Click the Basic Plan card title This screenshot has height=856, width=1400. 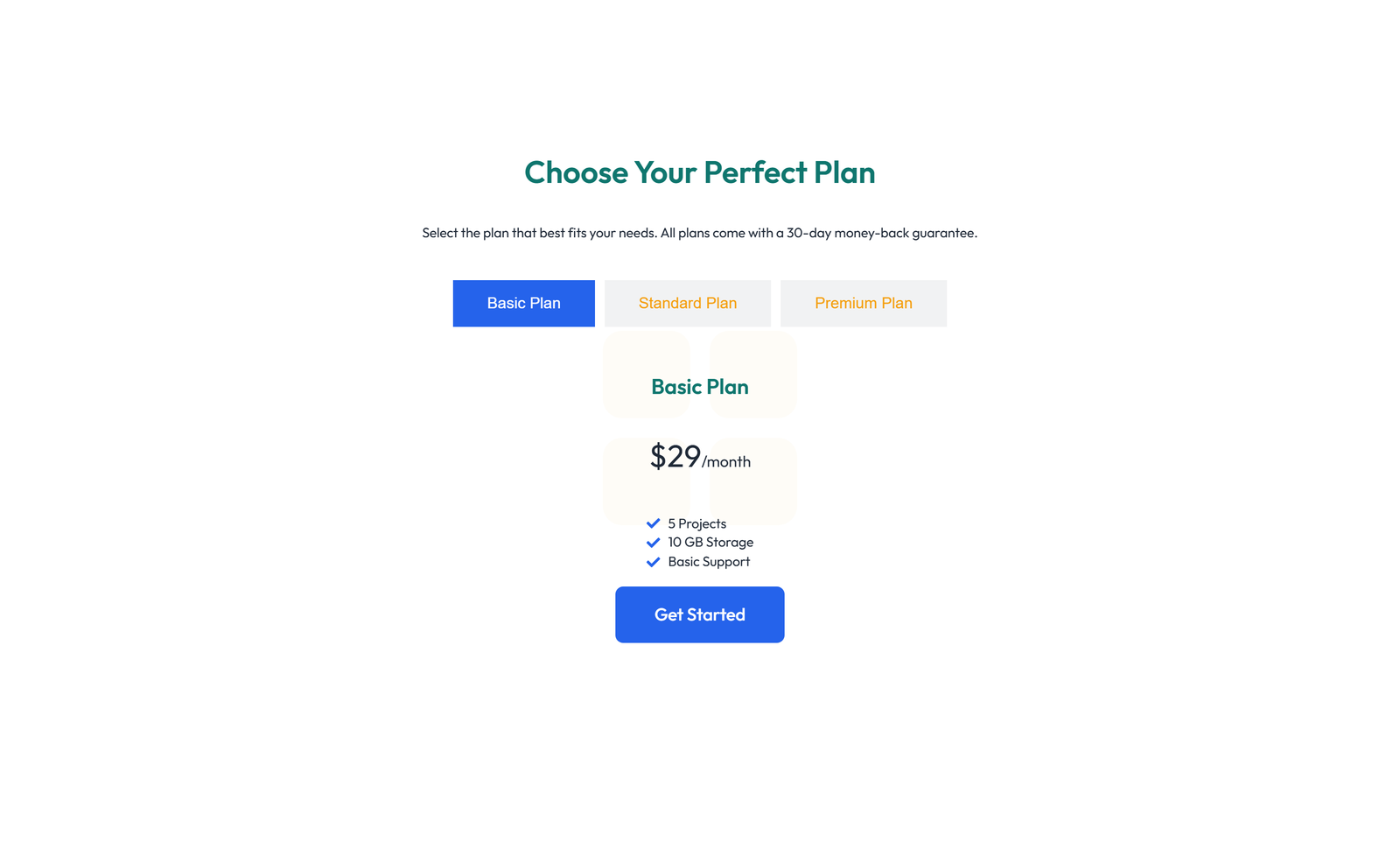point(699,386)
